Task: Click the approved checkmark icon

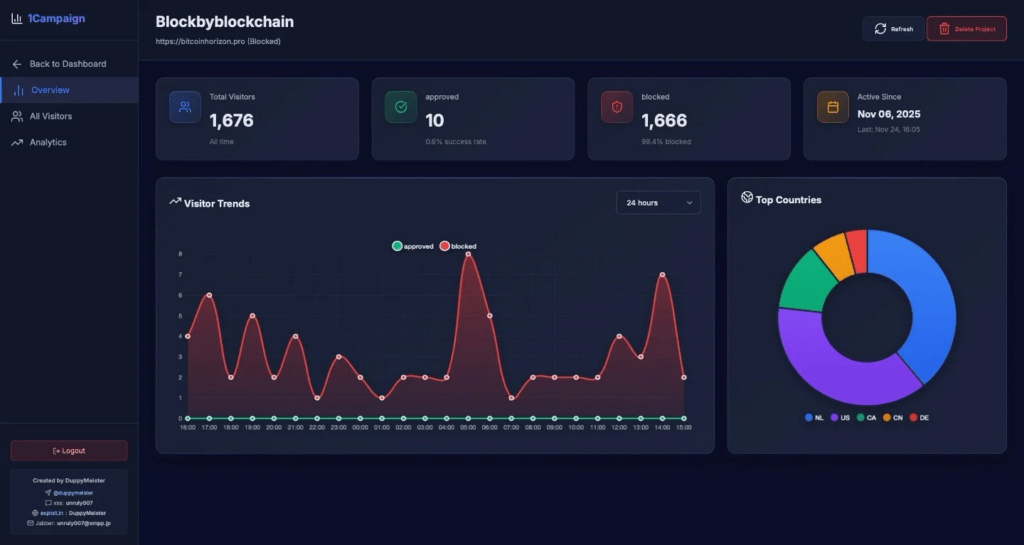Action: [x=401, y=107]
